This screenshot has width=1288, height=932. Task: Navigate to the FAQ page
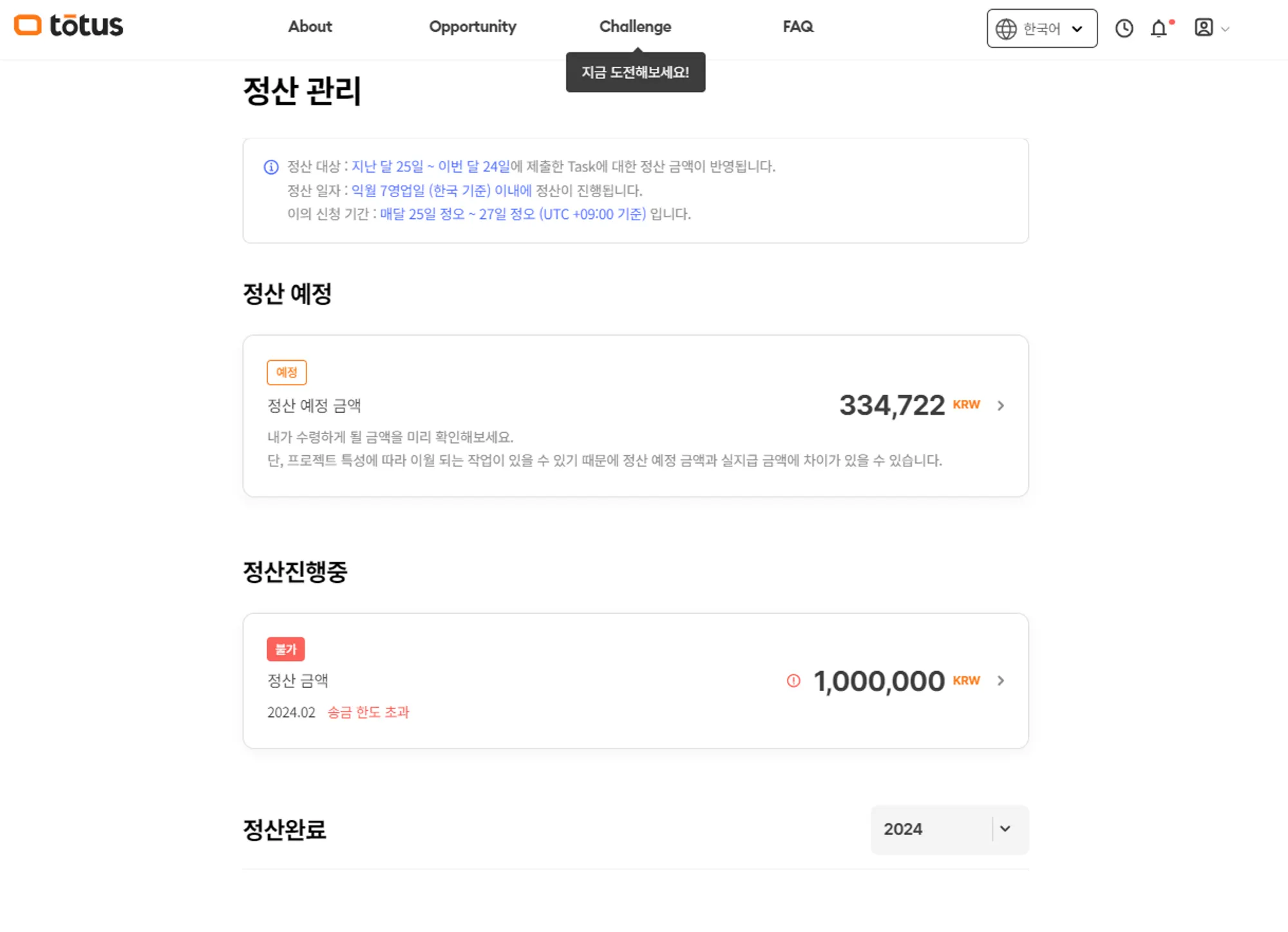pyautogui.click(x=798, y=26)
